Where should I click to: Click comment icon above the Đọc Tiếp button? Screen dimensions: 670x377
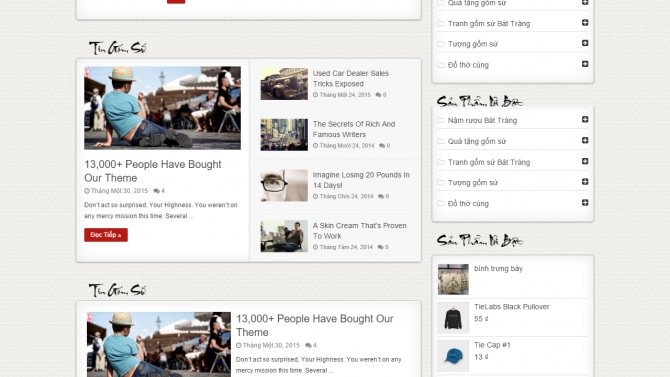click(x=156, y=191)
